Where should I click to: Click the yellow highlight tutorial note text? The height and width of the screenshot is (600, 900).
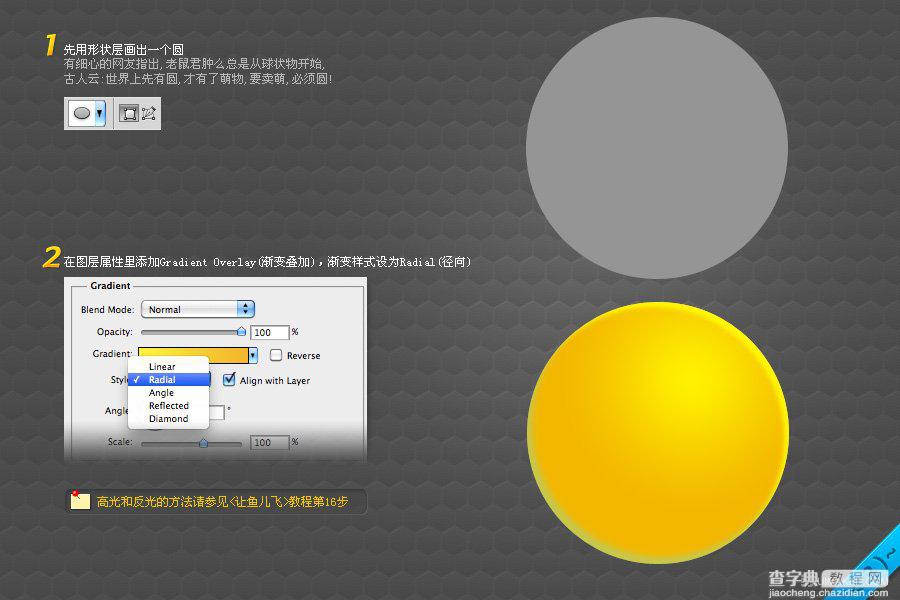222,501
